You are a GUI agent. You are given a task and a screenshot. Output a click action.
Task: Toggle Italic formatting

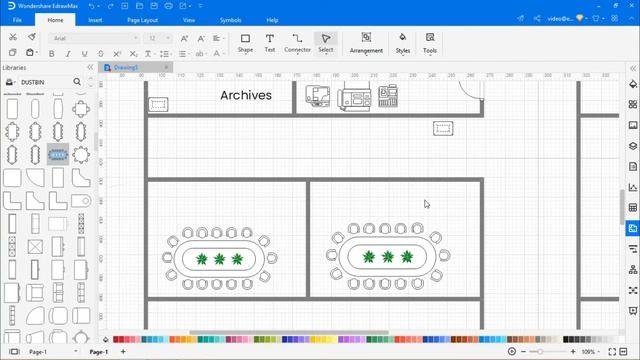[68, 54]
